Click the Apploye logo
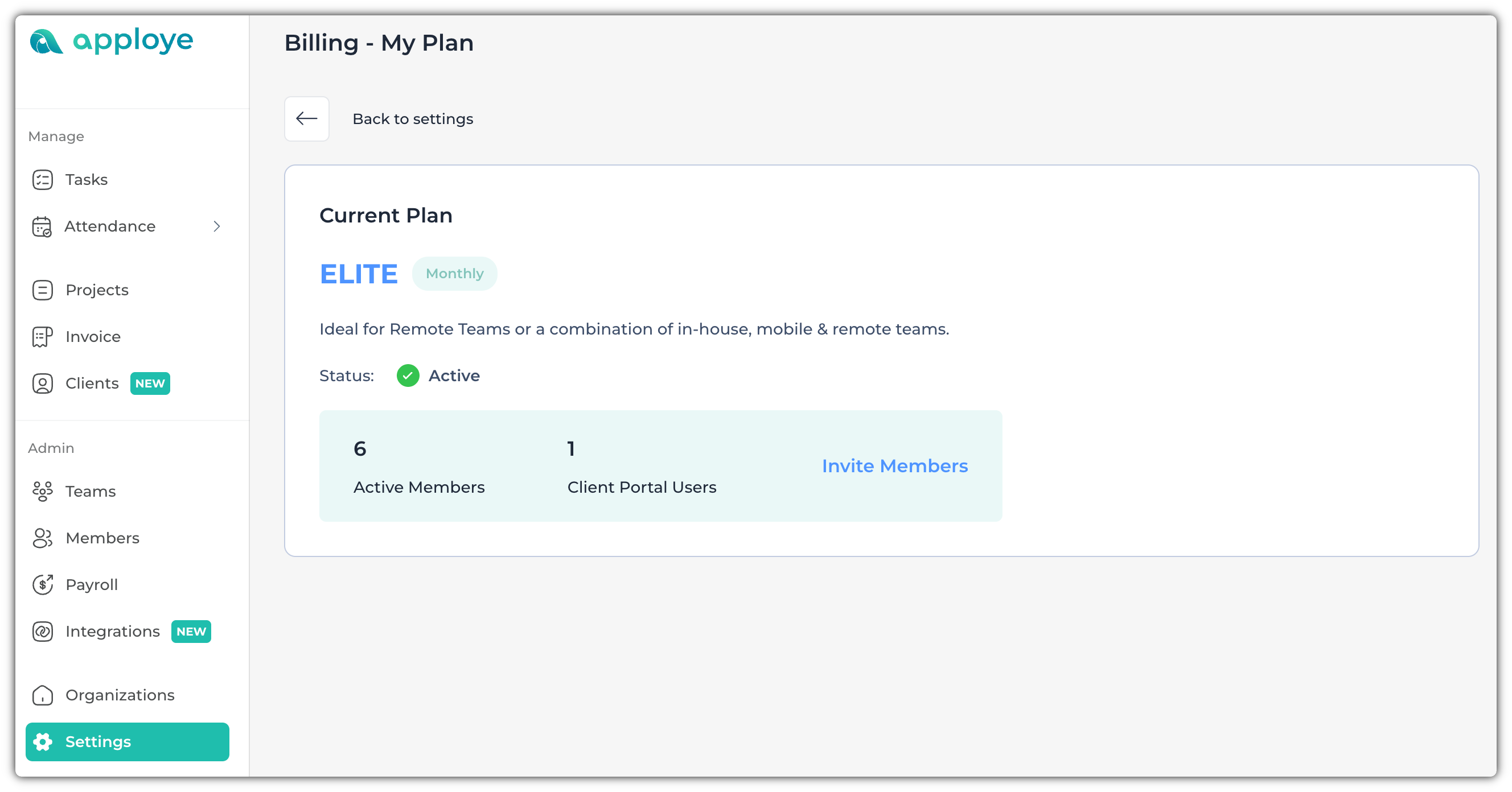Viewport: 1512px width, 792px height. pos(111,40)
